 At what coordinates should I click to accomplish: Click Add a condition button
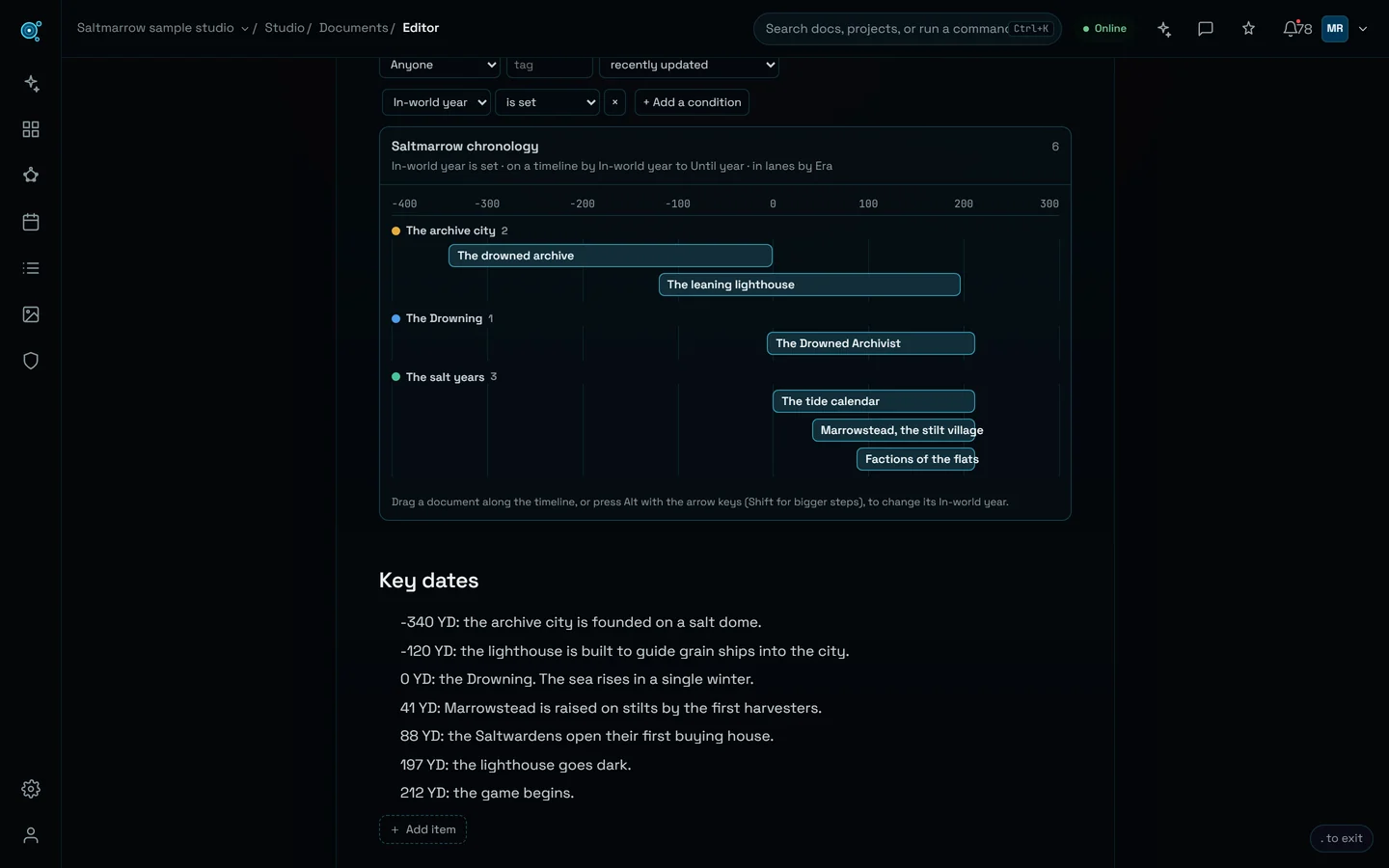(692, 102)
